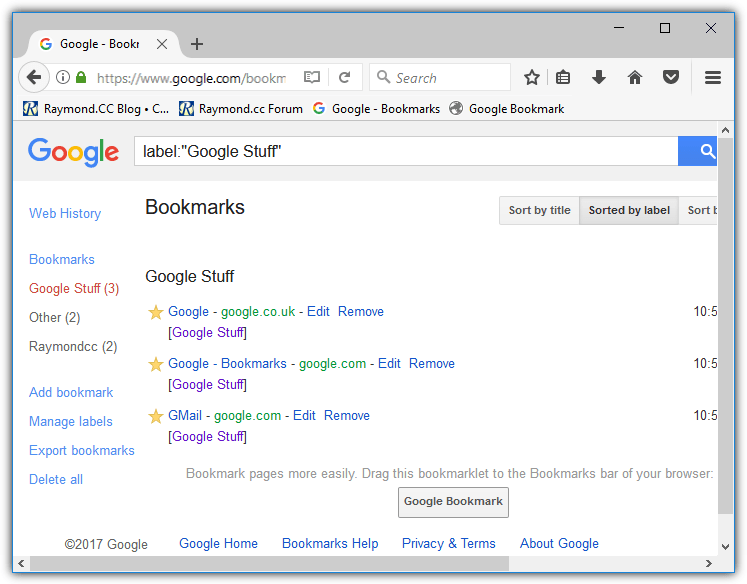Screen dimensions: 747x584
Task: Click [Google Stuff] label under GMail
Action: point(207,436)
